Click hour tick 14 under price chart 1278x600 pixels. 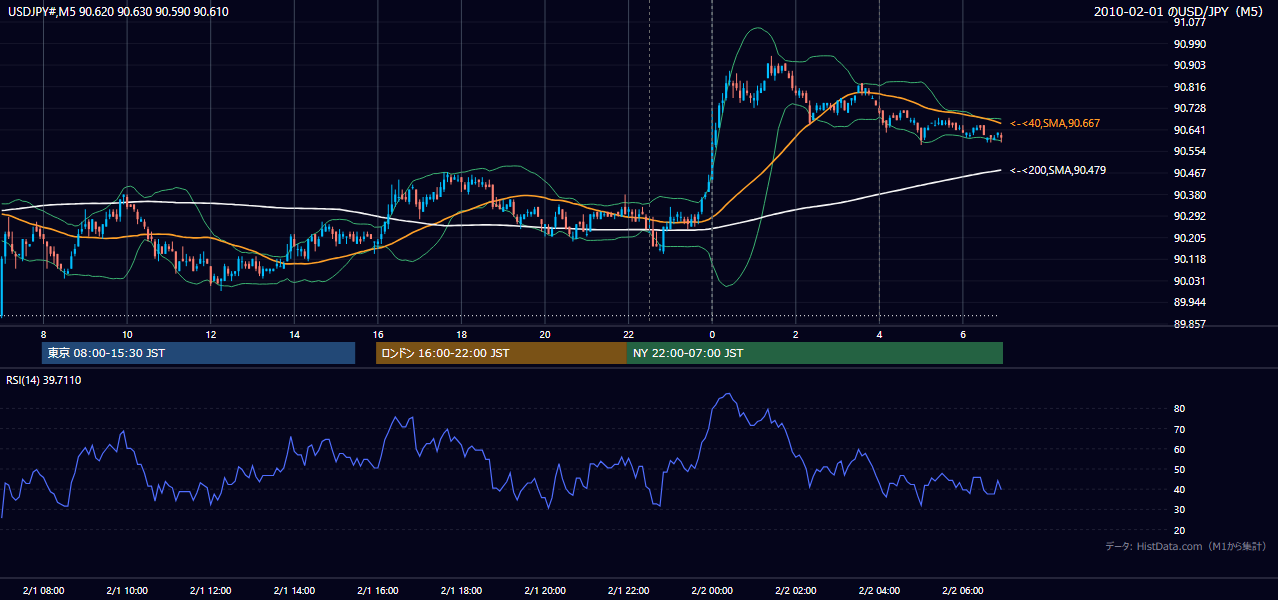(294, 333)
